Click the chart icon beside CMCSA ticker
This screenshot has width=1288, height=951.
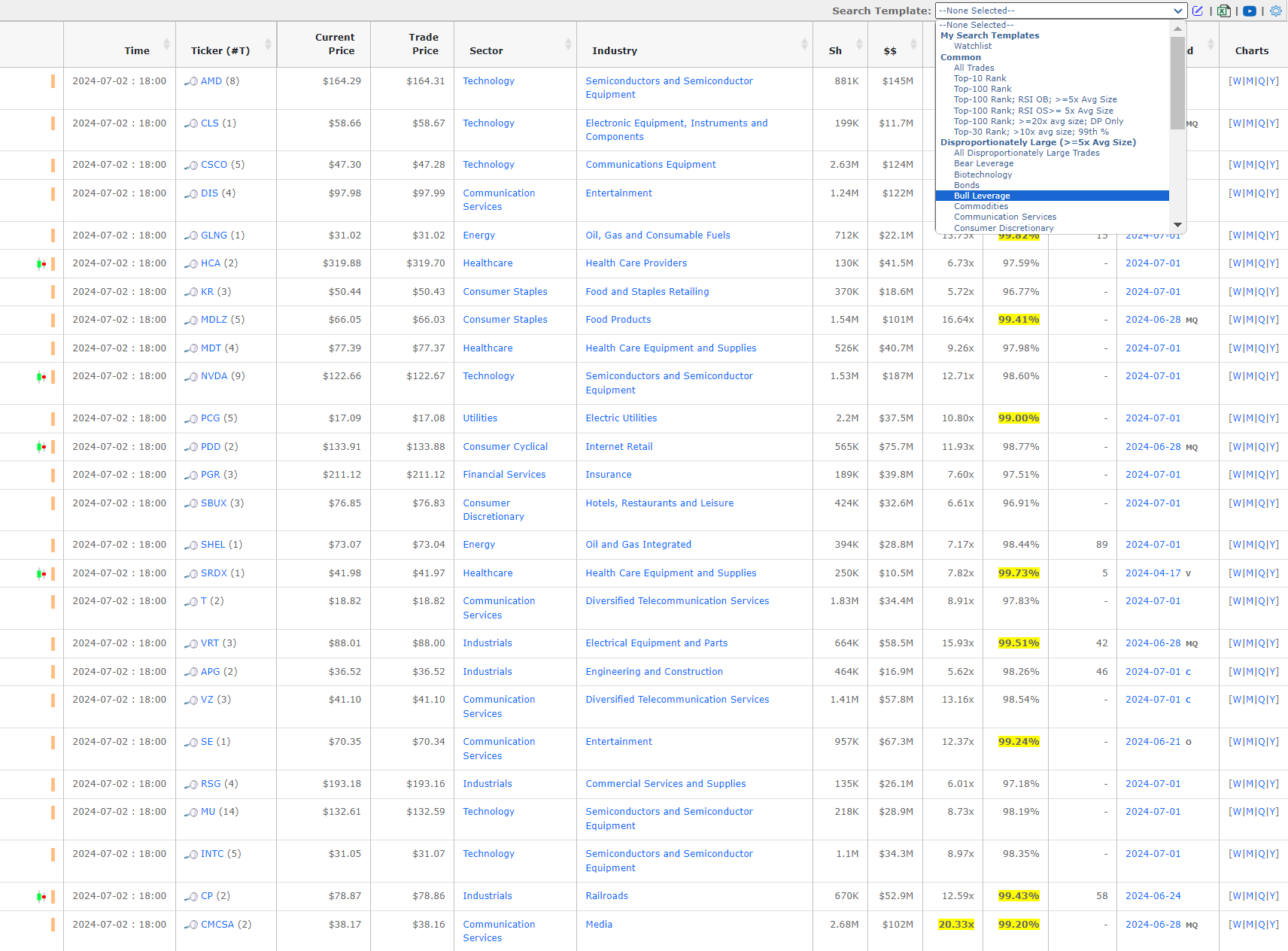pyautogui.click(x=191, y=925)
